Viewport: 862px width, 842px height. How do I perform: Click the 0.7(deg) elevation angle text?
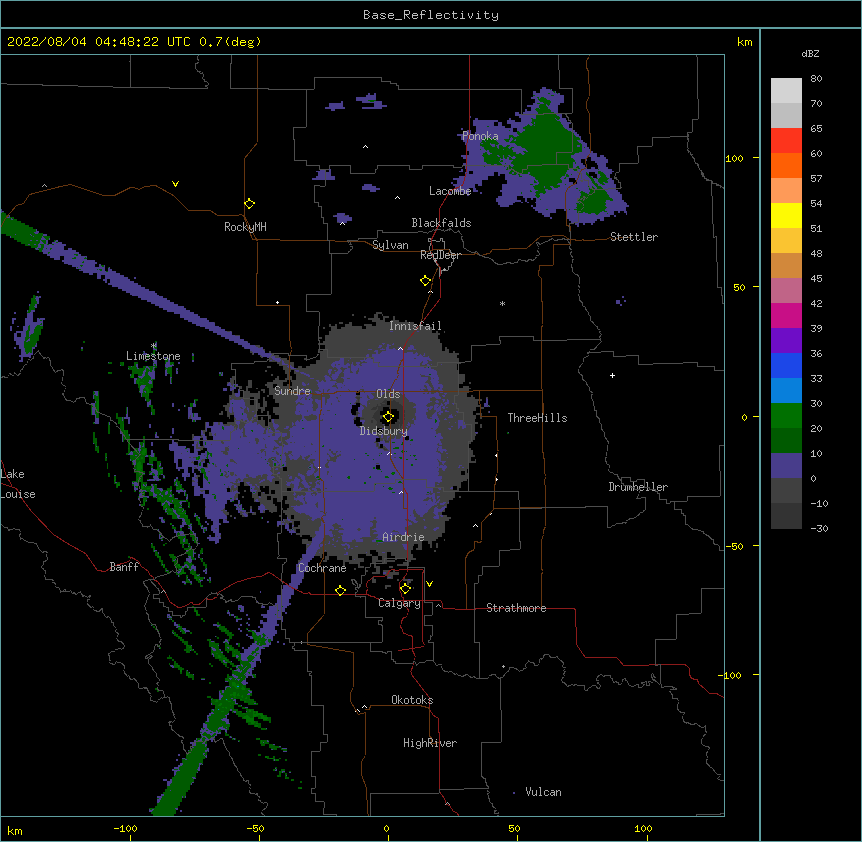click(x=230, y=42)
